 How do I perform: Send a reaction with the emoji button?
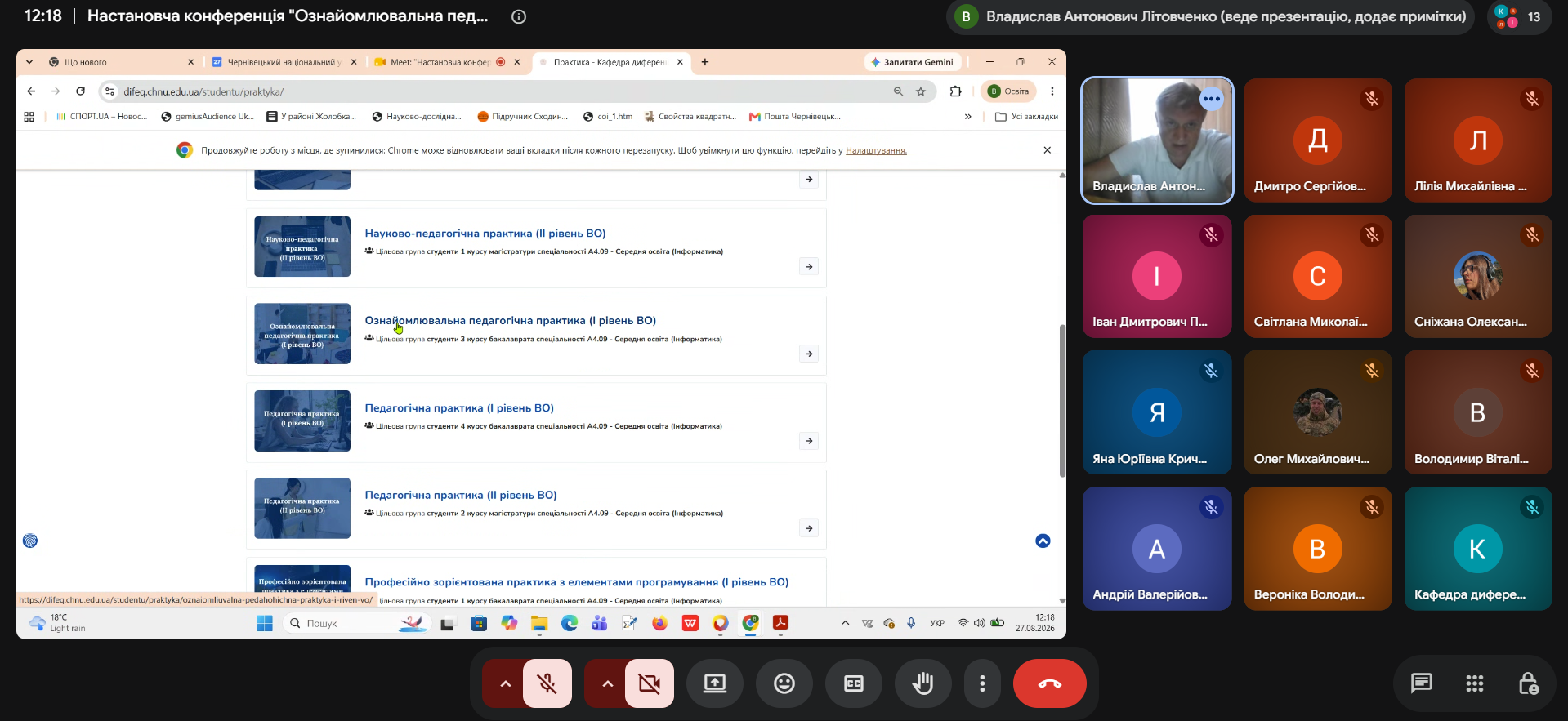point(784,683)
